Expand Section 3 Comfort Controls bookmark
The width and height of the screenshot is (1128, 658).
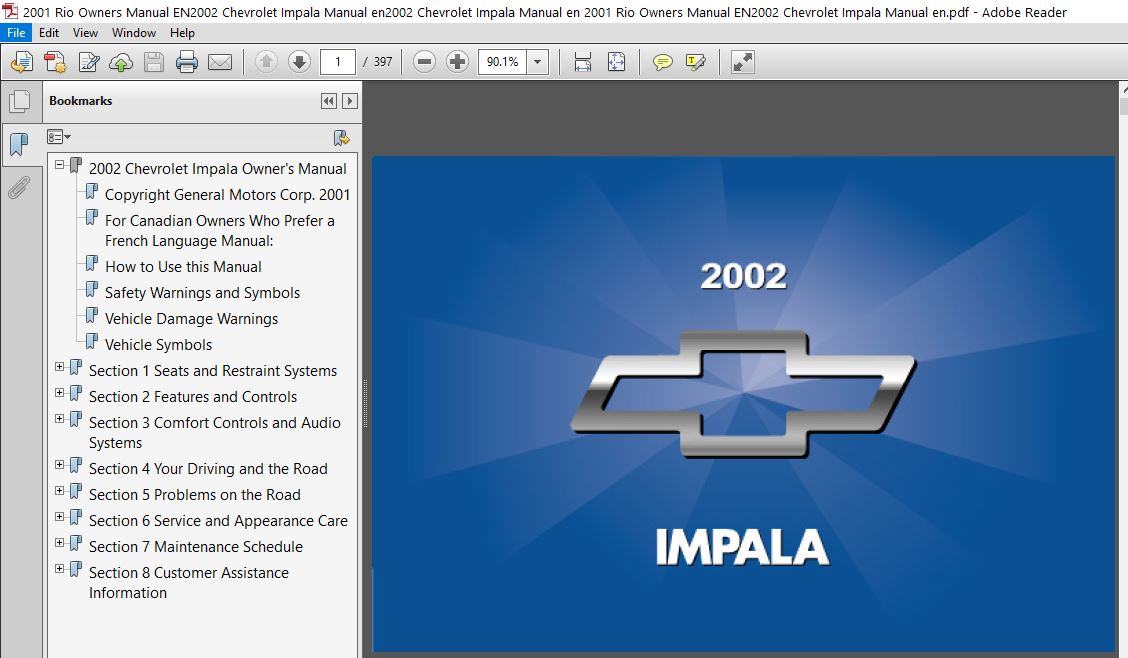60,419
